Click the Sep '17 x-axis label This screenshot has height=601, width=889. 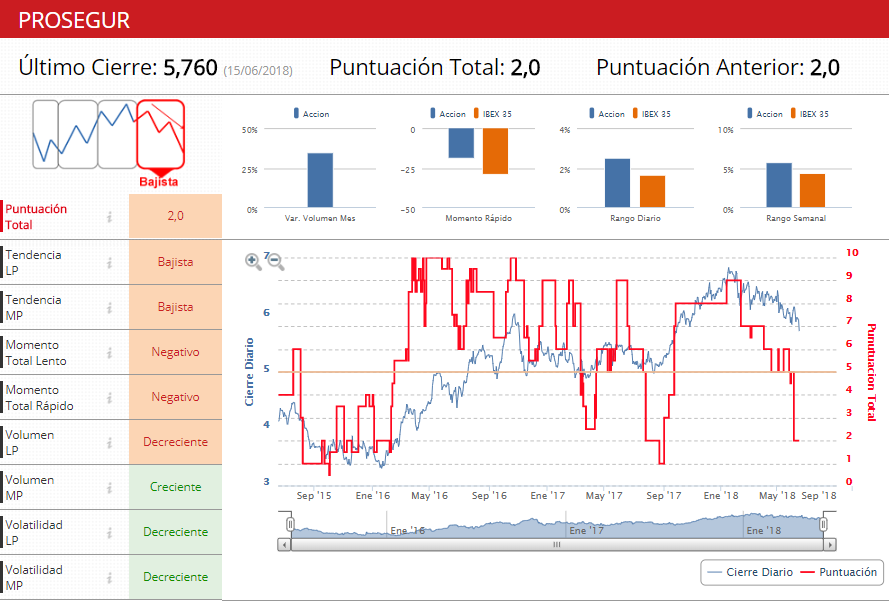pyautogui.click(x=663, y=496)
